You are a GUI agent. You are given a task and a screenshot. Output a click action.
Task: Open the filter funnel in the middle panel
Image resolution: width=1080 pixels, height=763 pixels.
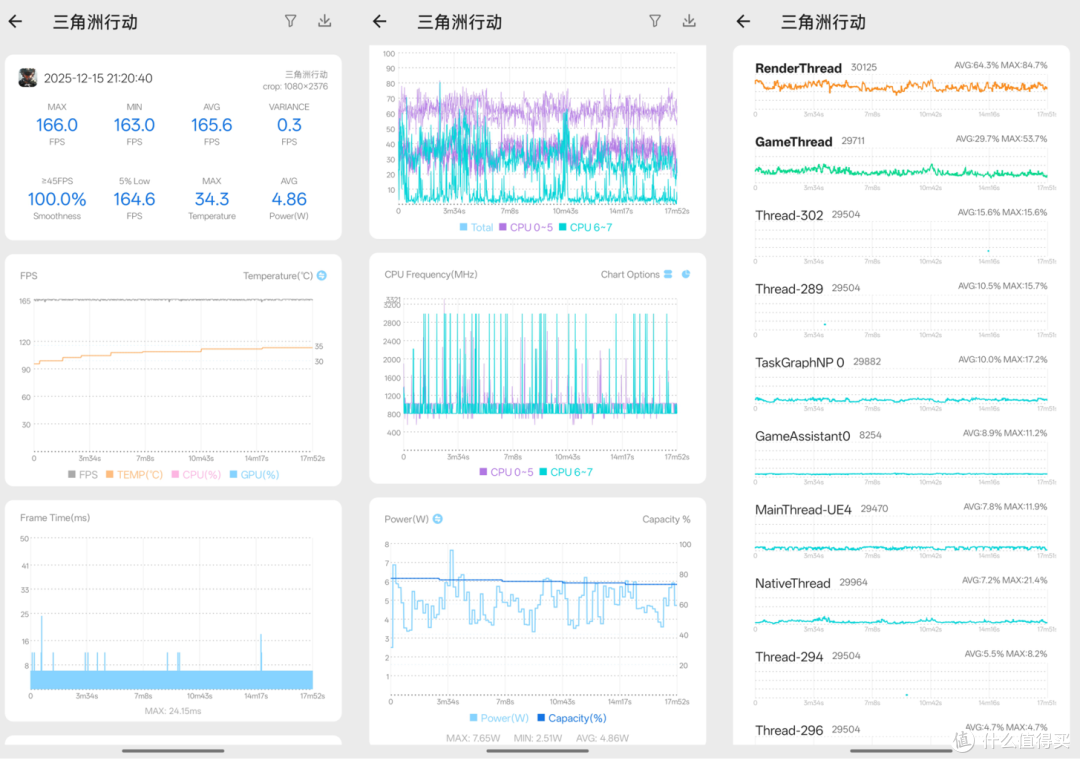655,21
